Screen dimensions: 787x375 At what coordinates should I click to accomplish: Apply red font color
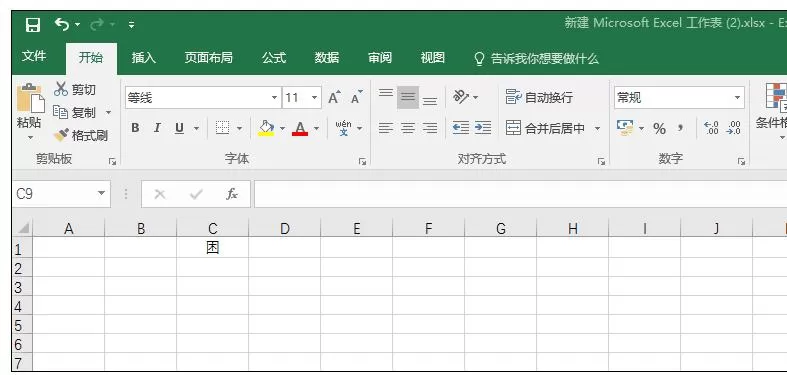pos(300,128)
